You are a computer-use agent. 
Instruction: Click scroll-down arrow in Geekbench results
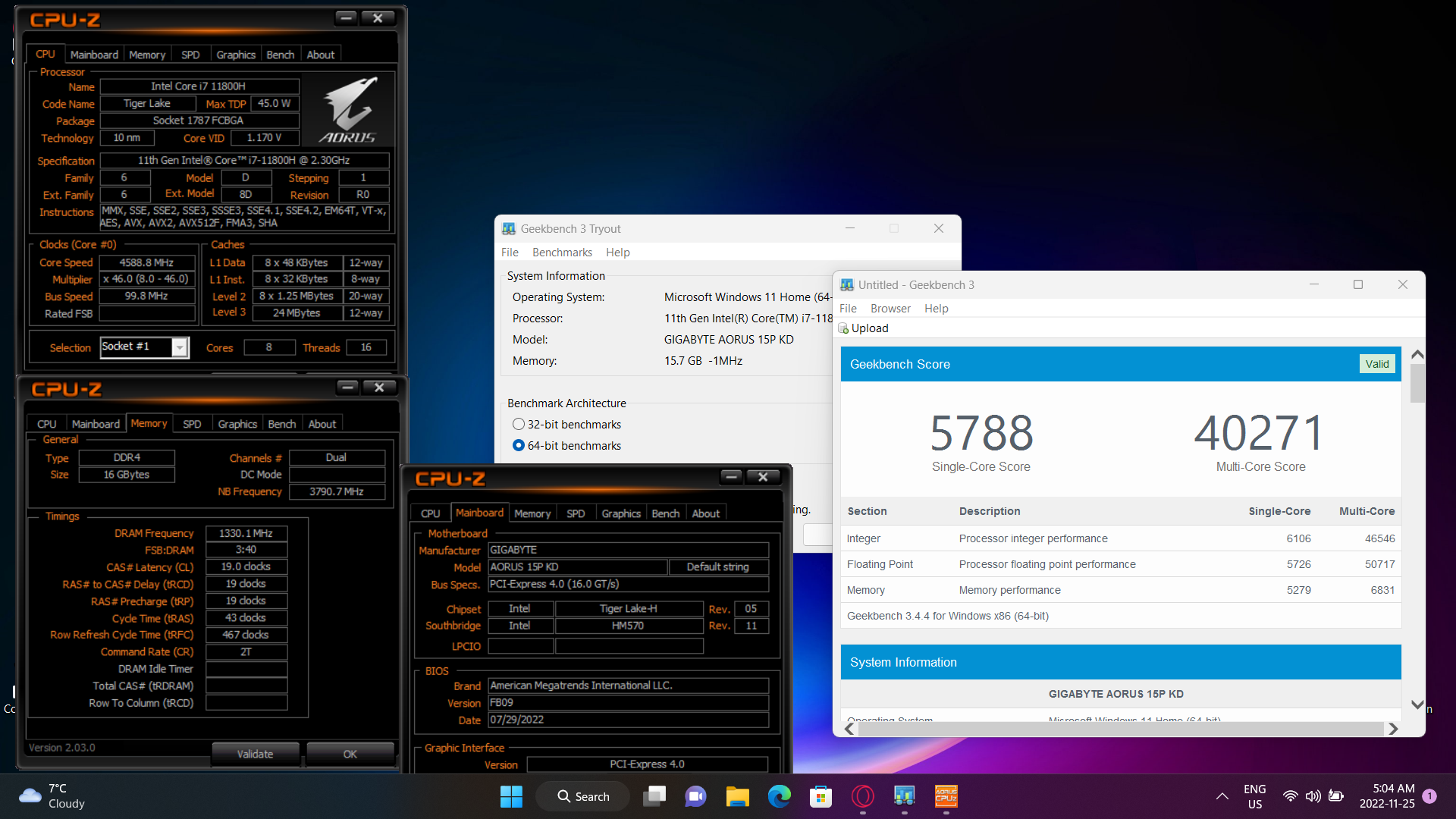pyautogui.click(x=1417, y=704)
